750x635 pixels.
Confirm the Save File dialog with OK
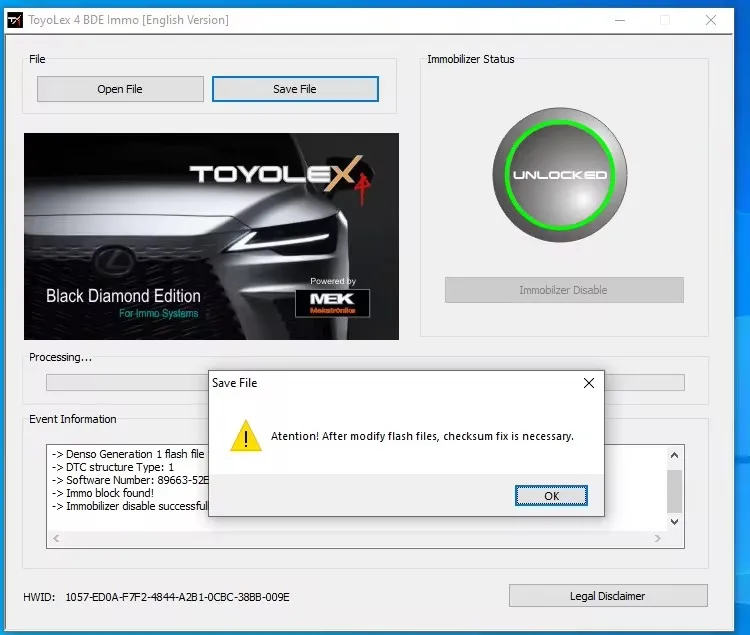(551, 496)
